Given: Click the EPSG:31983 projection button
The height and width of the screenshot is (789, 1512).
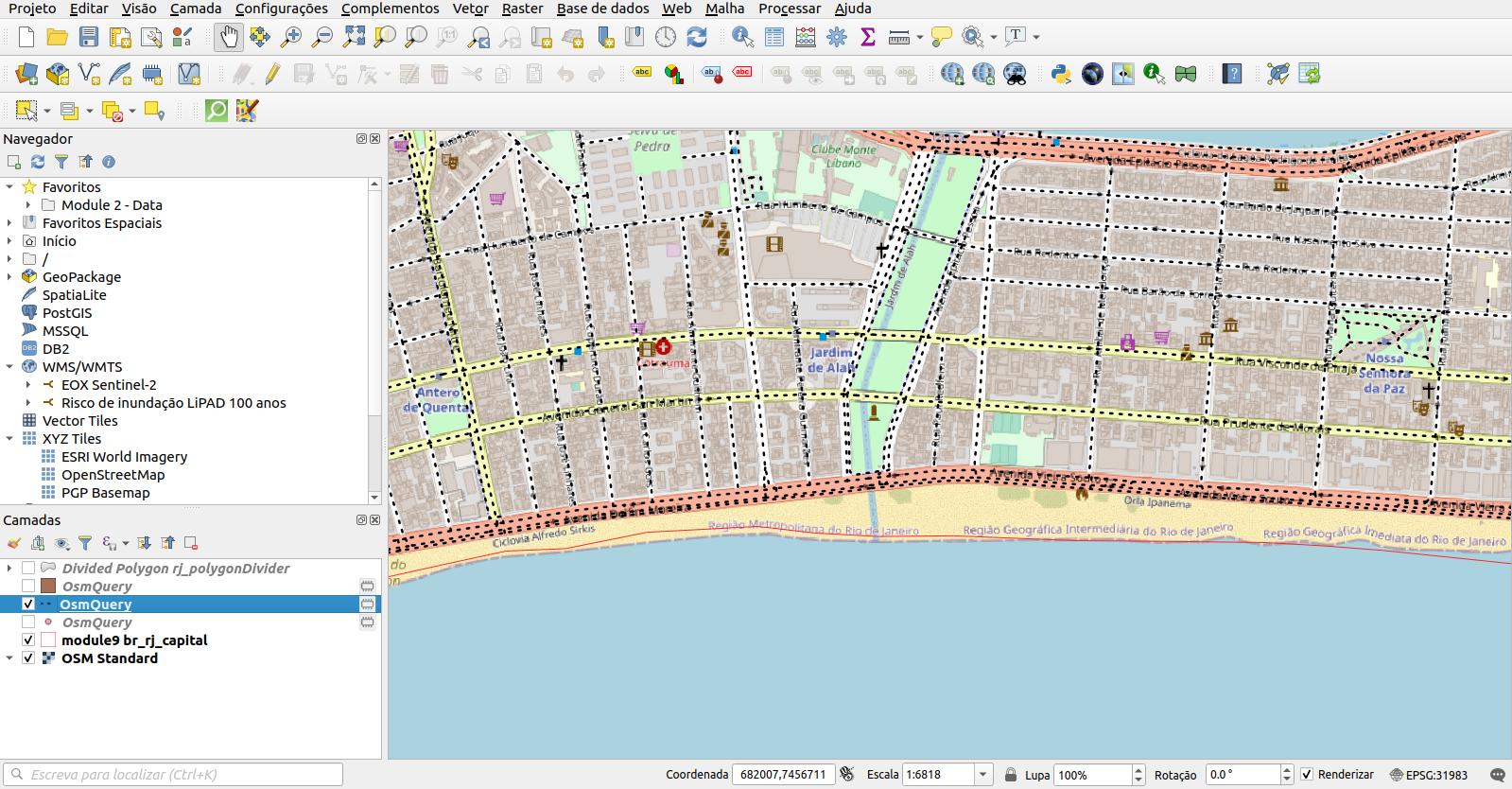Looking at the screenshot, I should (x=1428, y=775).
